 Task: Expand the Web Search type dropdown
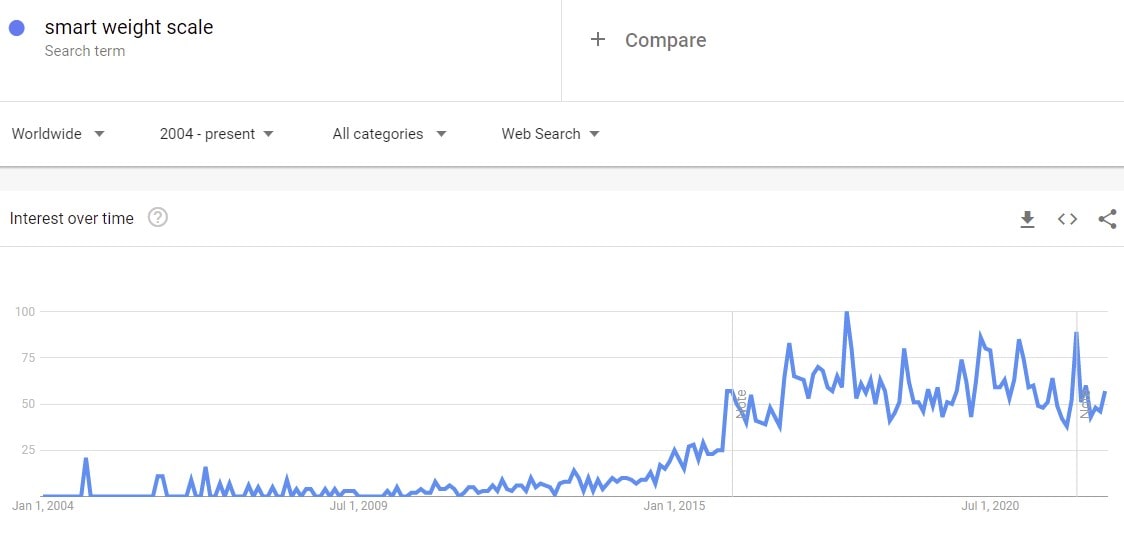coord(550,134)
